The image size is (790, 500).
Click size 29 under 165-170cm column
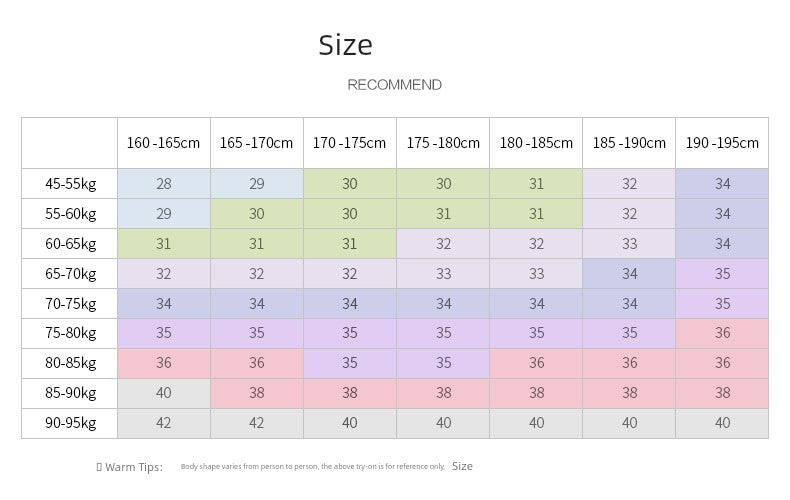[x=256, y=183]
